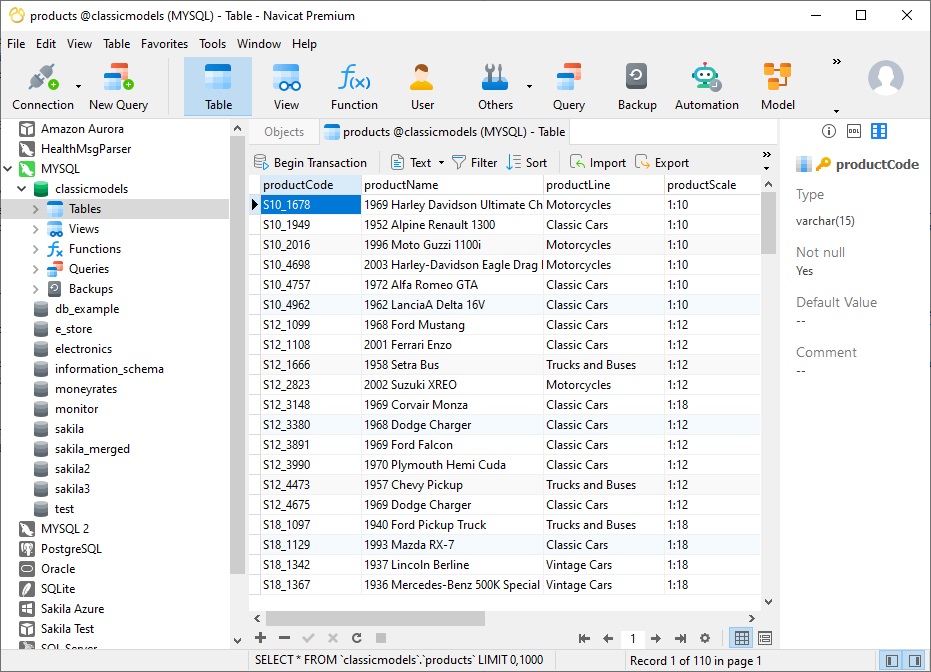Go to the last page of records

pos(680,638)
